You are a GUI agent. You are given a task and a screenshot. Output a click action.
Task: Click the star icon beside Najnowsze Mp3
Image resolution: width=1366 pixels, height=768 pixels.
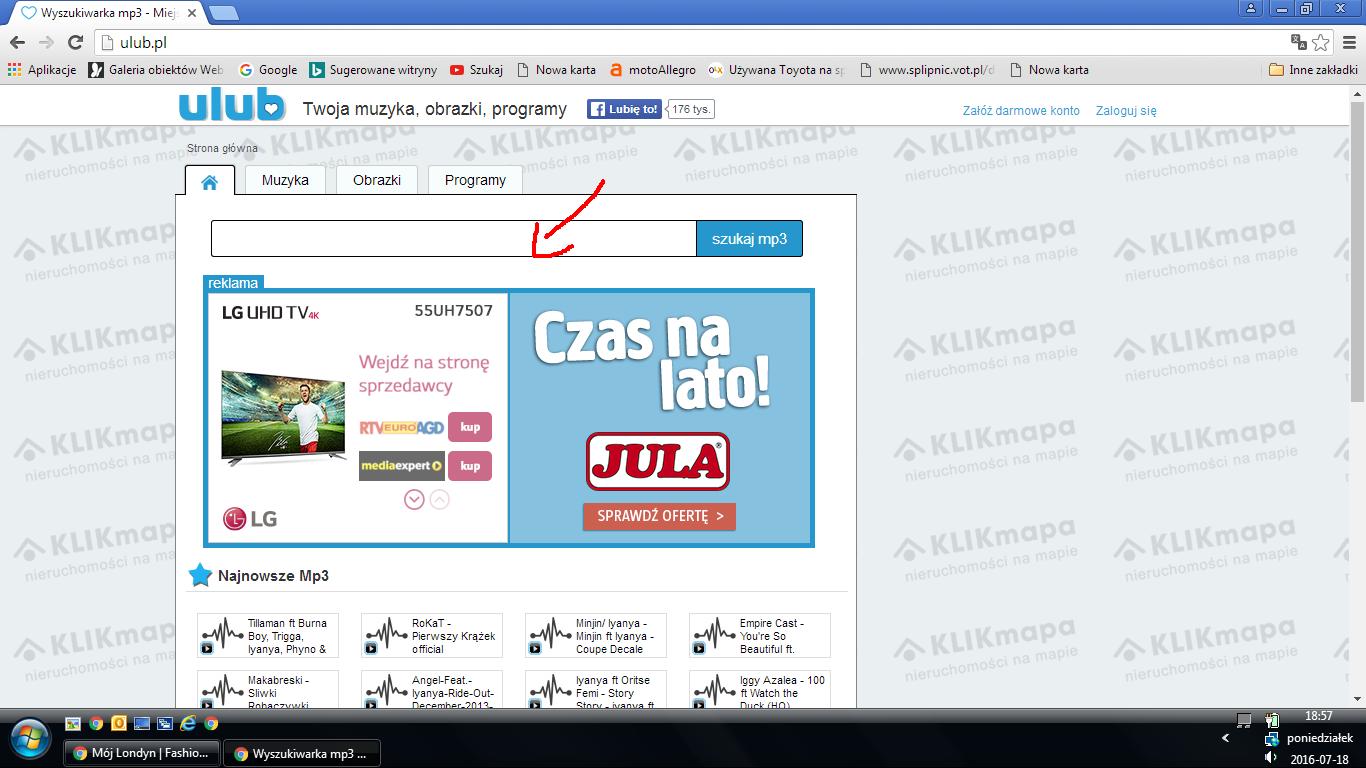point(201,575)
